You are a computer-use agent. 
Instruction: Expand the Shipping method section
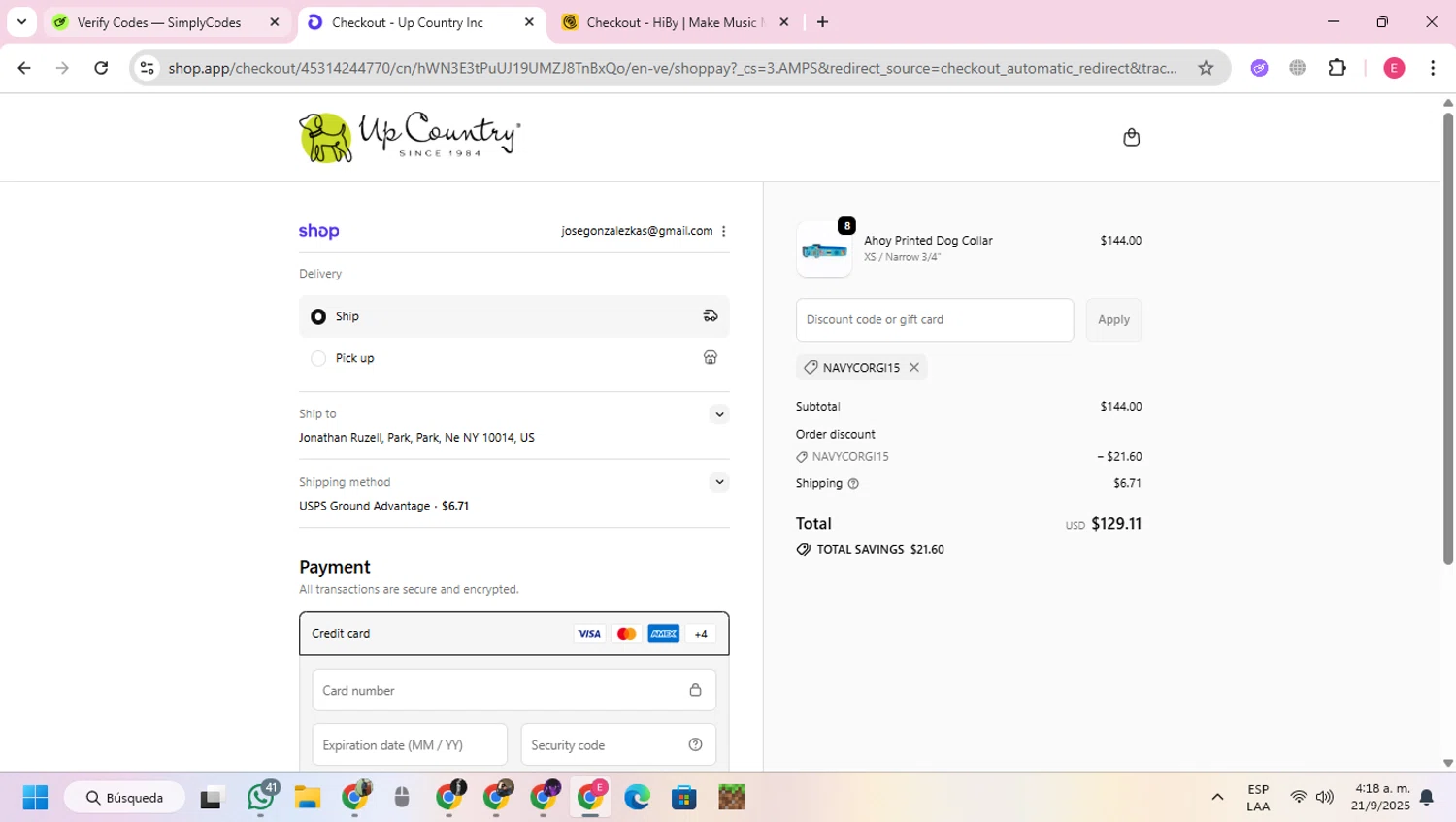coord(719,482)
